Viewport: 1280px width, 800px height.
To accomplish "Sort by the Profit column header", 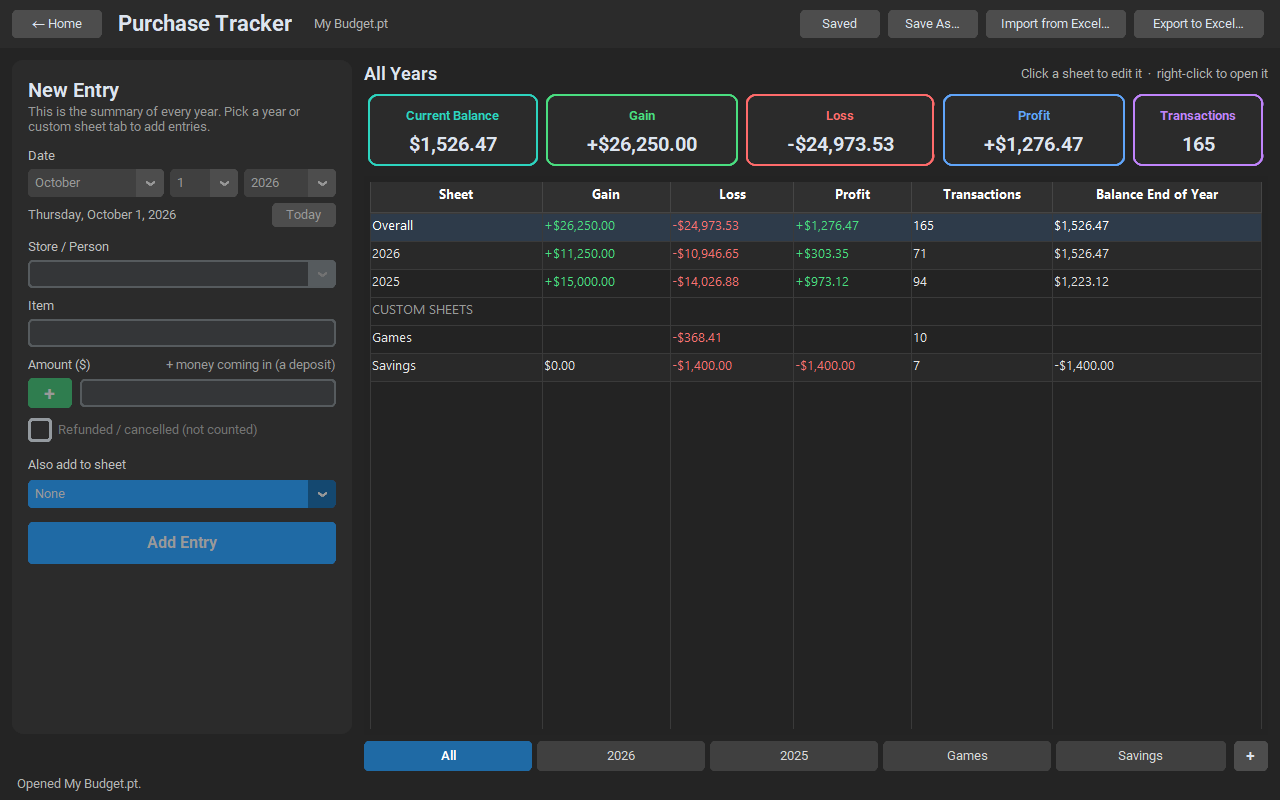I will coord(852,195).
